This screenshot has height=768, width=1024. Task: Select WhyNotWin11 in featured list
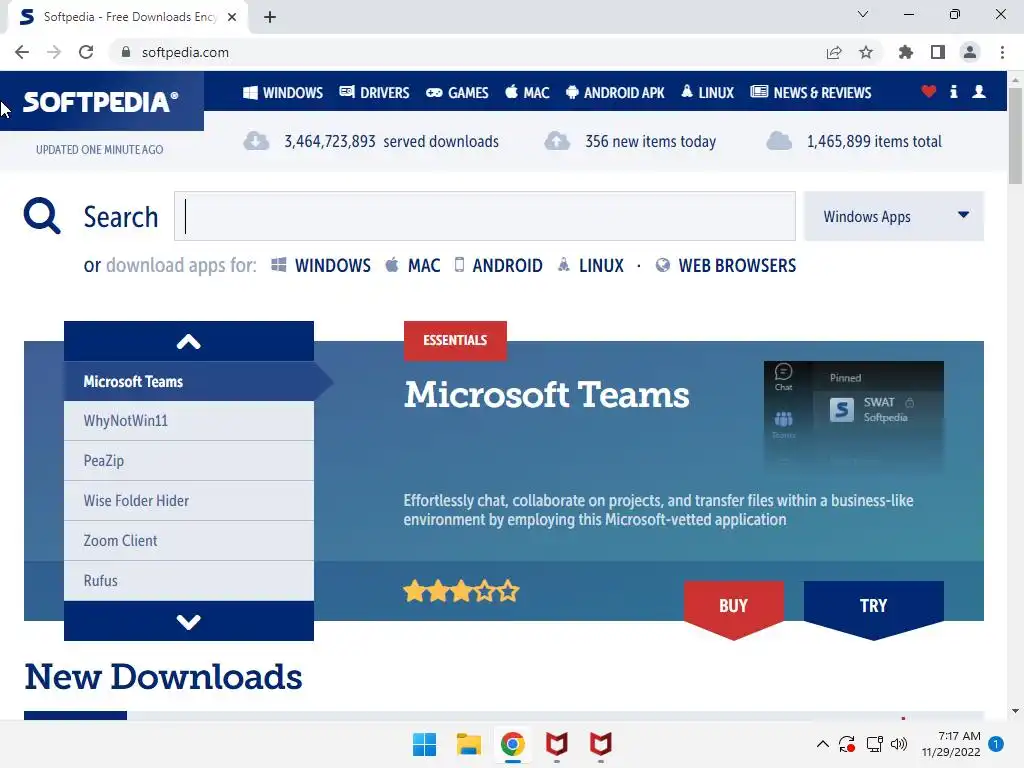[189, 421]
